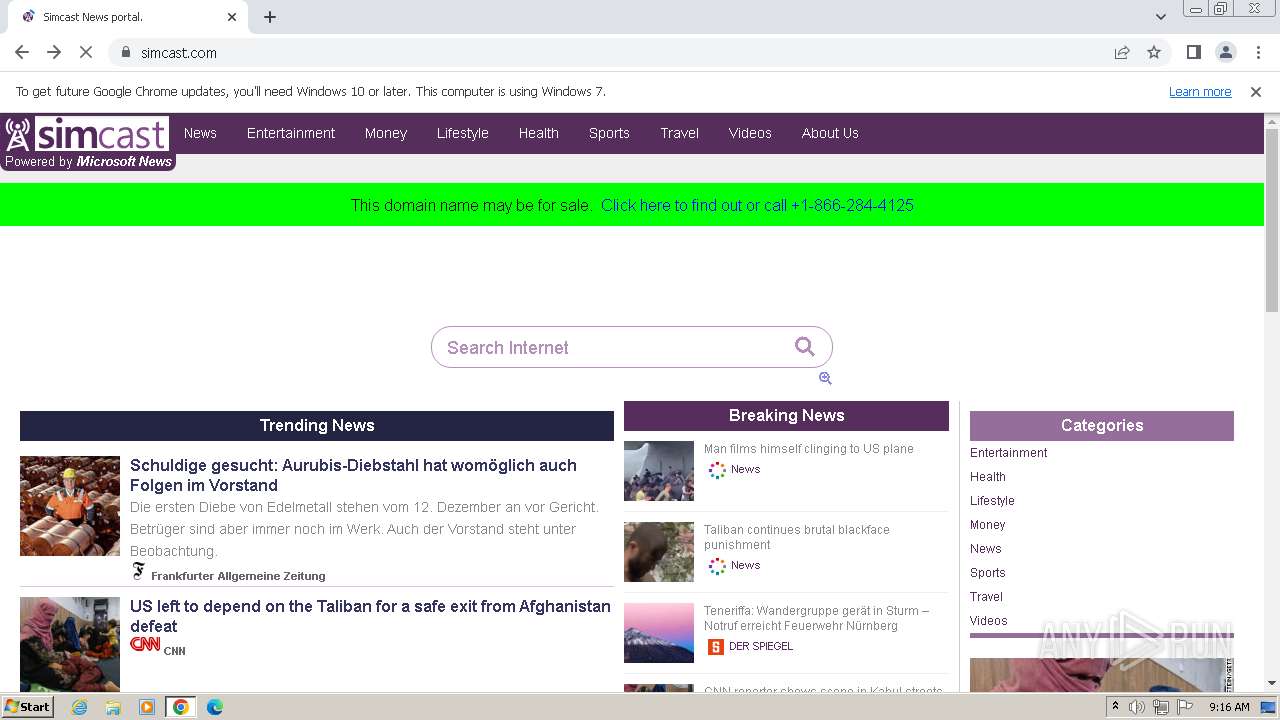Launch Internet Explorer from taskbar
Image resolution: width=1280 pixels, height=720 pixels.
point(80,707)
